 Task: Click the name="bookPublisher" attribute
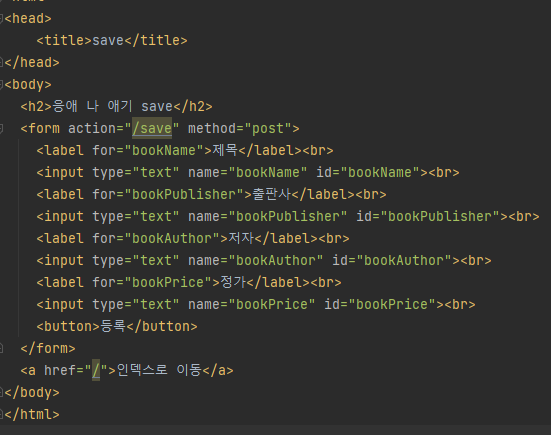[267, 216]
